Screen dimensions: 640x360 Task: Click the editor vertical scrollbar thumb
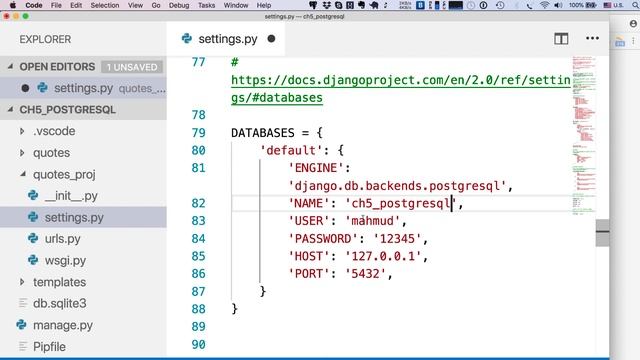pyautogui.click(x=602, y=233)
